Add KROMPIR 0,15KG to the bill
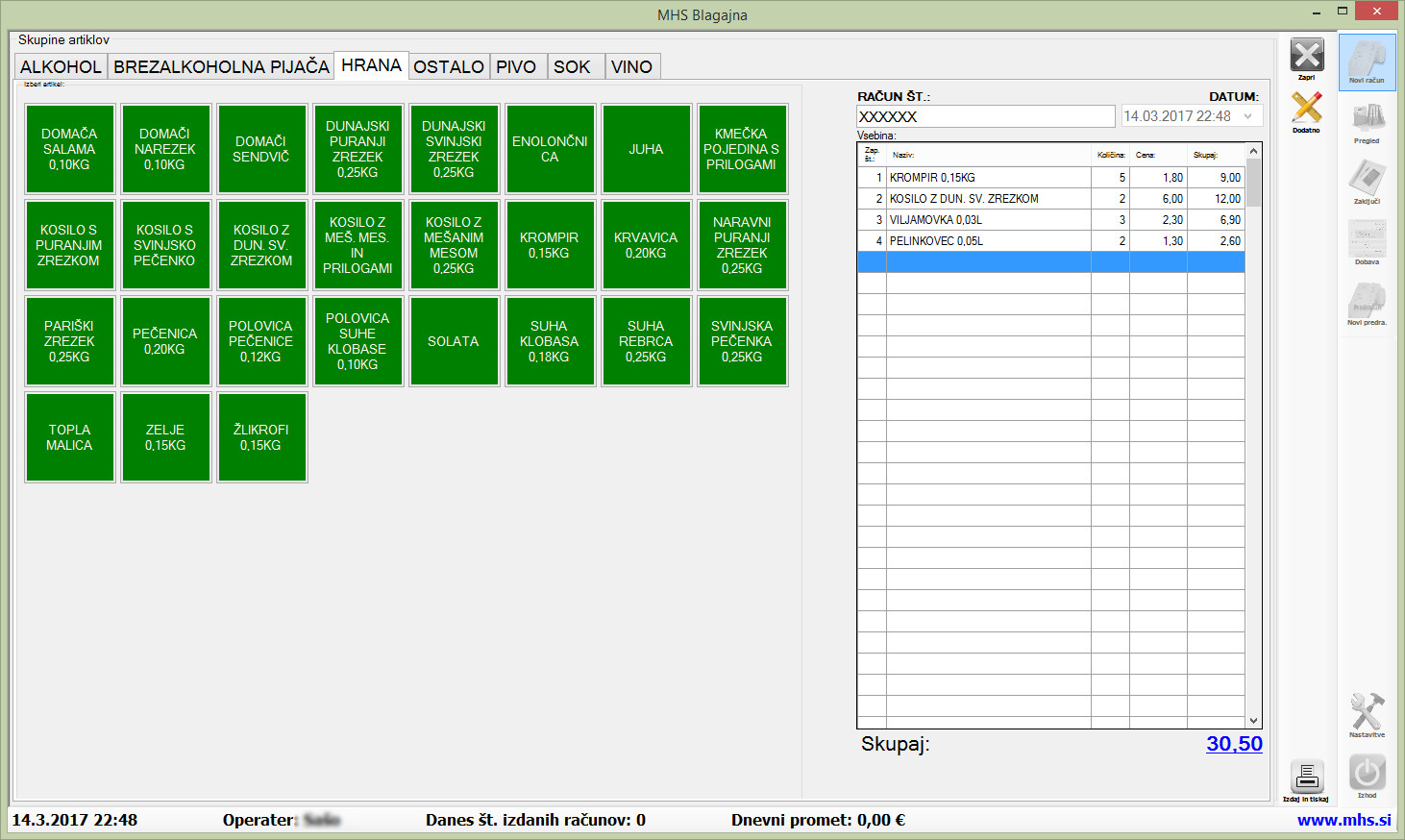1405x840 pixels. (550, 245)
